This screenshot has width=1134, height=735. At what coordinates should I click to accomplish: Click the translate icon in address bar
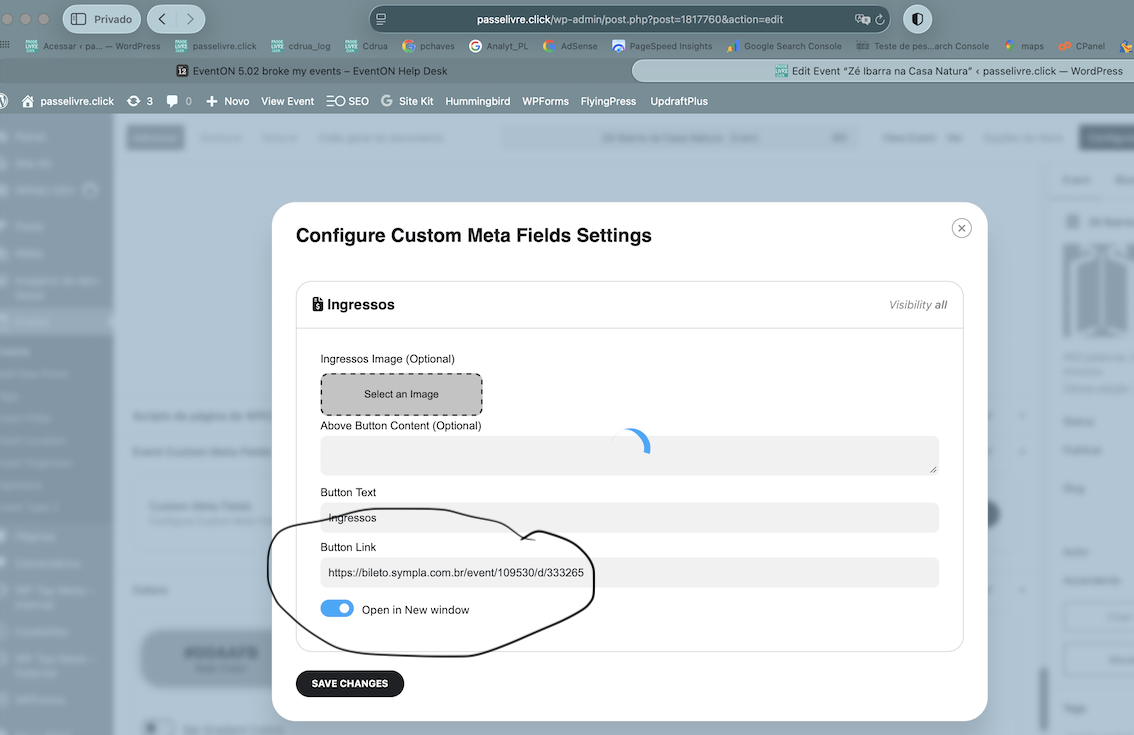click(x=862, y=19)
